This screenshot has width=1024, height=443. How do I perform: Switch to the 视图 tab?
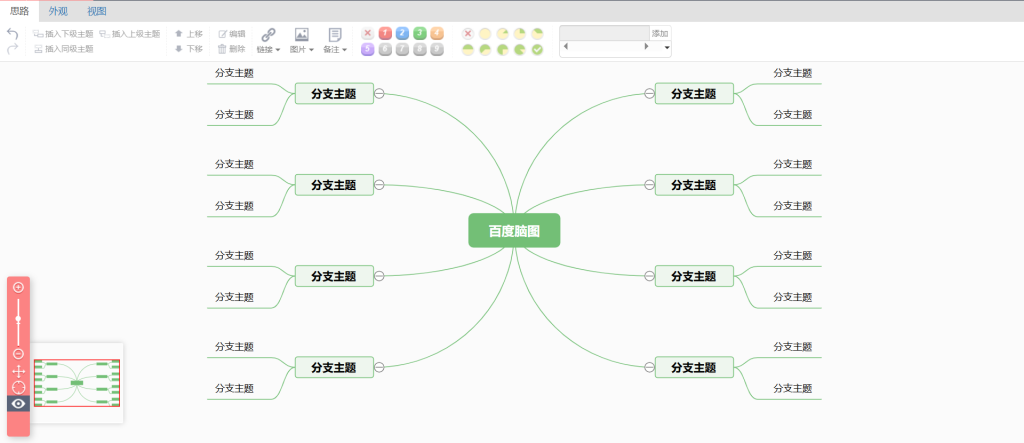[x=97, y=11]
